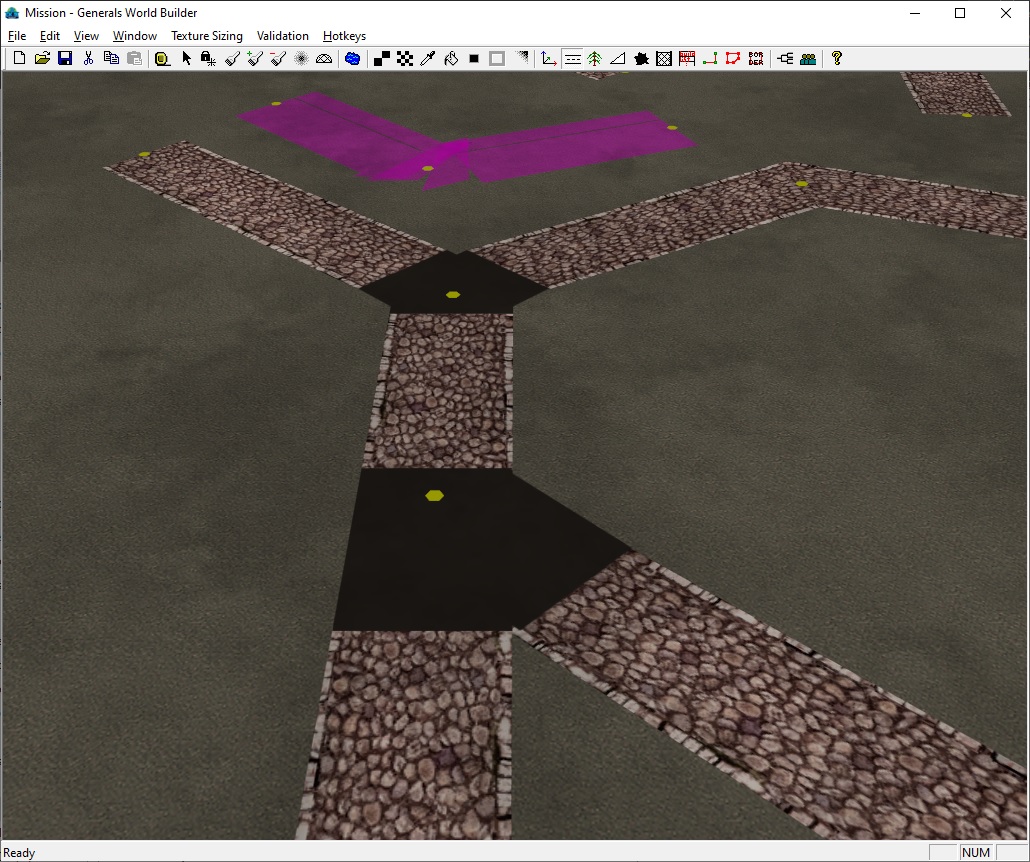Select the checkered large tile tool
Image resolution: width=1030 pixels, height=862 pixels.
pyautogui.click(x=405, y=58)
